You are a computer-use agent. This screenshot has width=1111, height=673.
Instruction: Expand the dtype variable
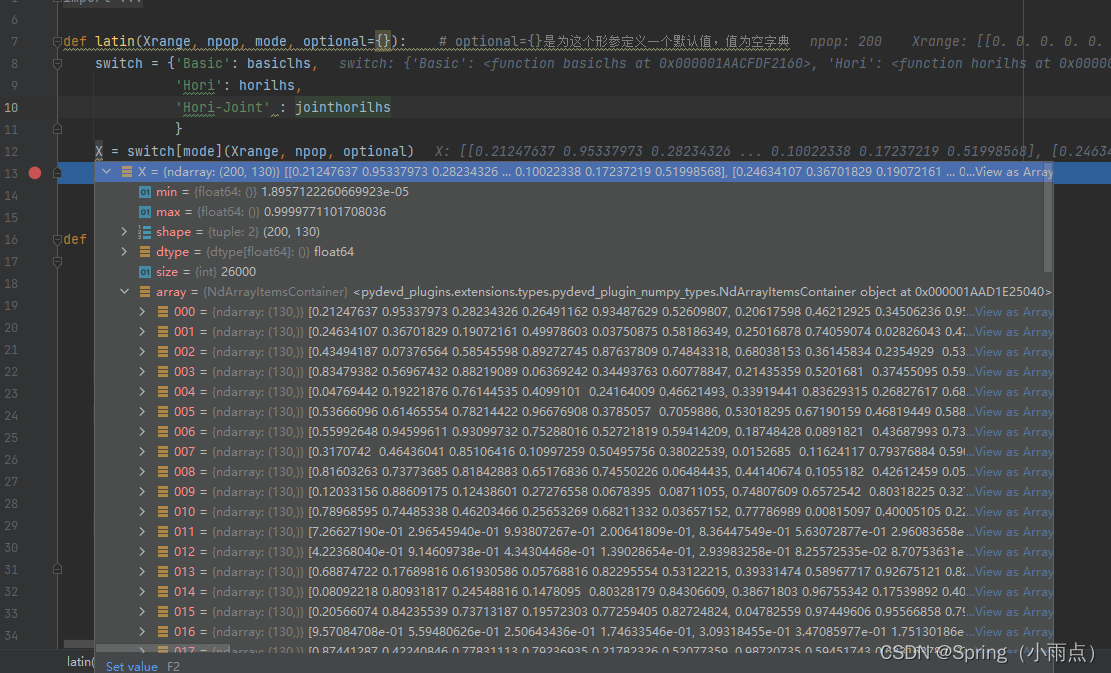click(x=124, y=251)
